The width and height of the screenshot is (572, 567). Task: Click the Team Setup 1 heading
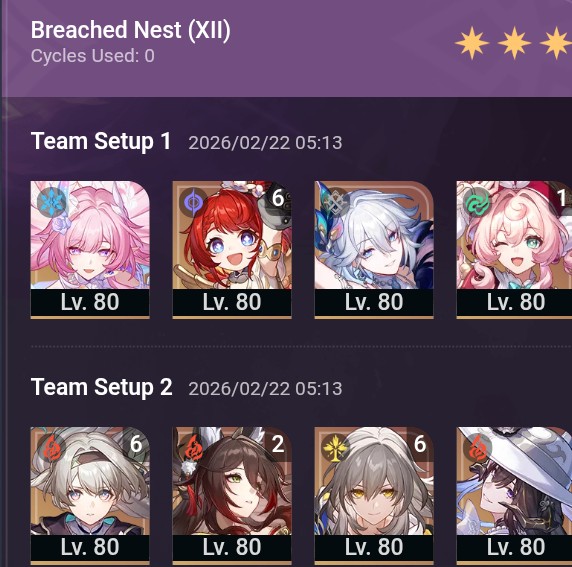[x=101, y=141]
